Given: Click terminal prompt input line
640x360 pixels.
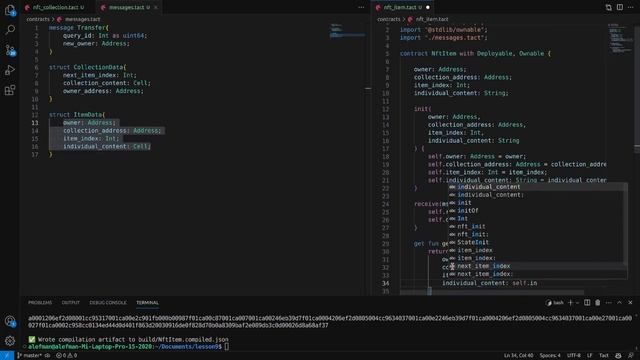Looking at the screenshot, I should 128,347.
